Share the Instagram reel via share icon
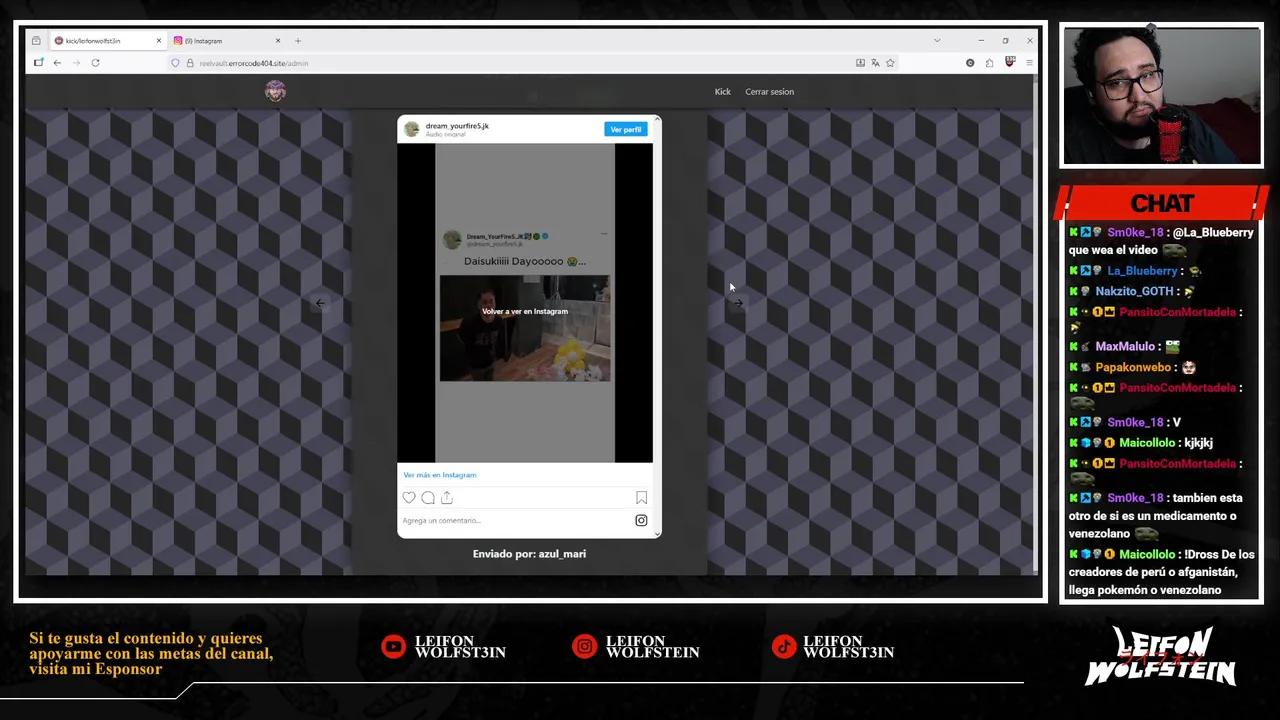1280x720 pixels. [x=447, y=498]
